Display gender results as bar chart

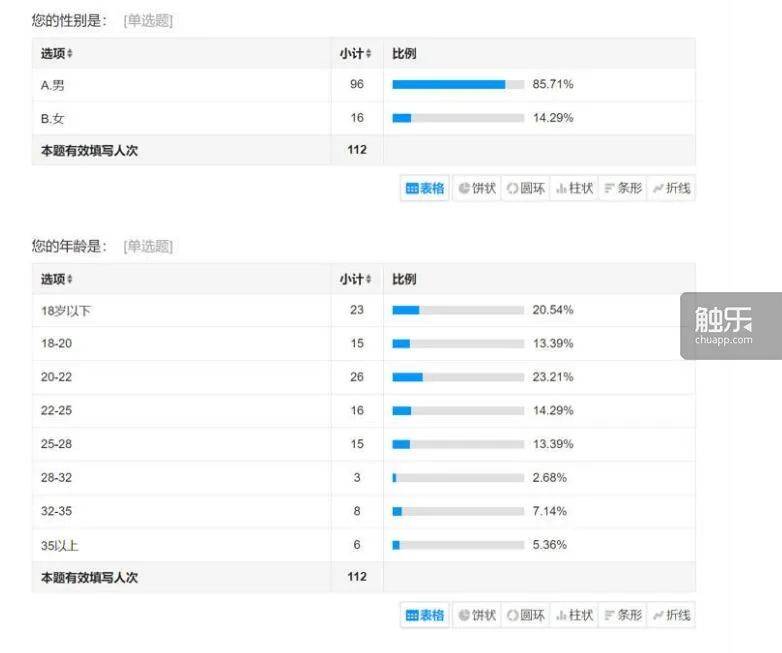[622, 188]
